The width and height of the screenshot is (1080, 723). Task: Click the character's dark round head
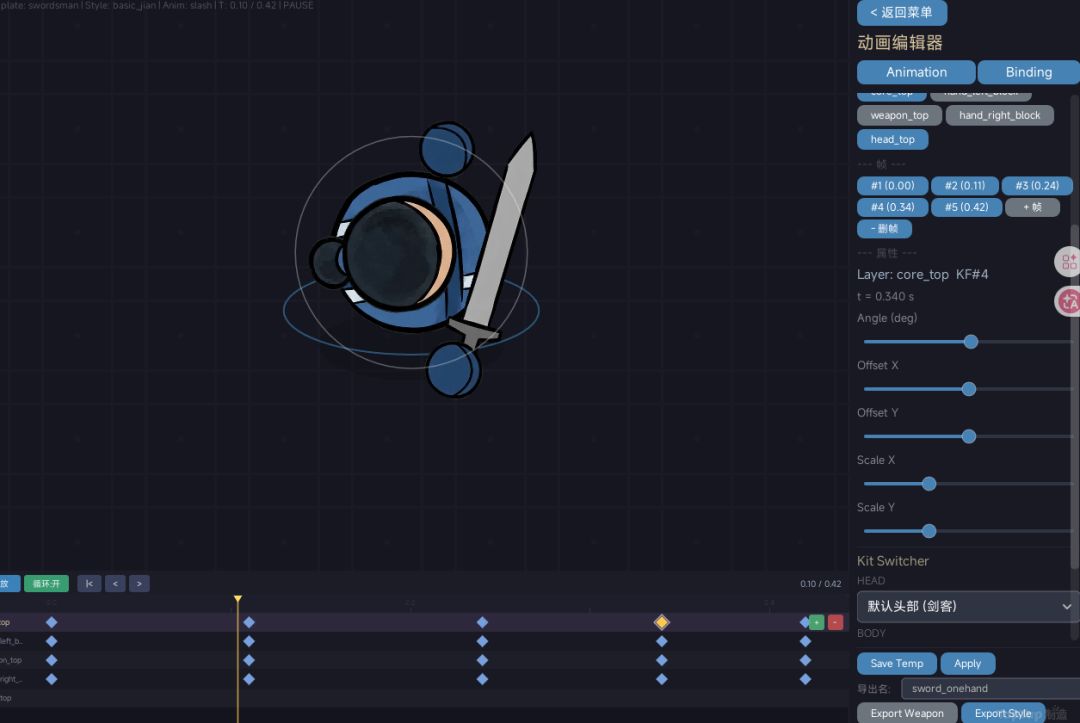click(391, 253)
